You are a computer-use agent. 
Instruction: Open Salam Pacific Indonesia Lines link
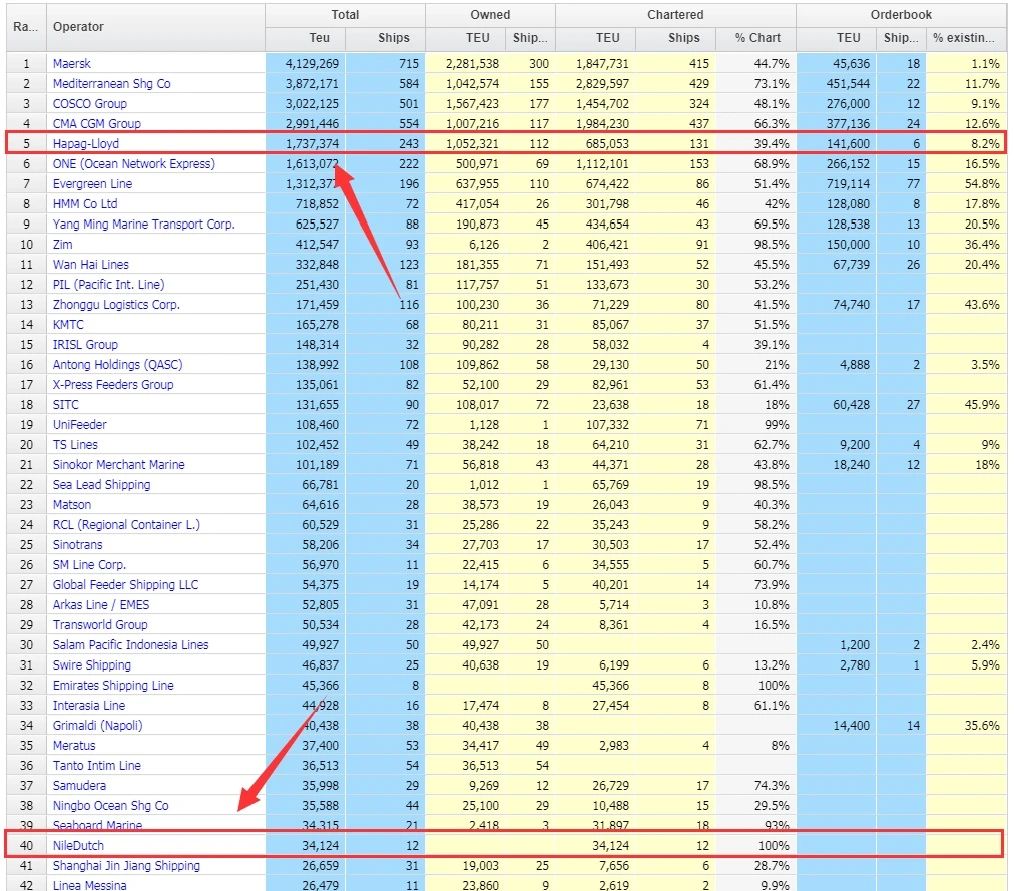130,645
